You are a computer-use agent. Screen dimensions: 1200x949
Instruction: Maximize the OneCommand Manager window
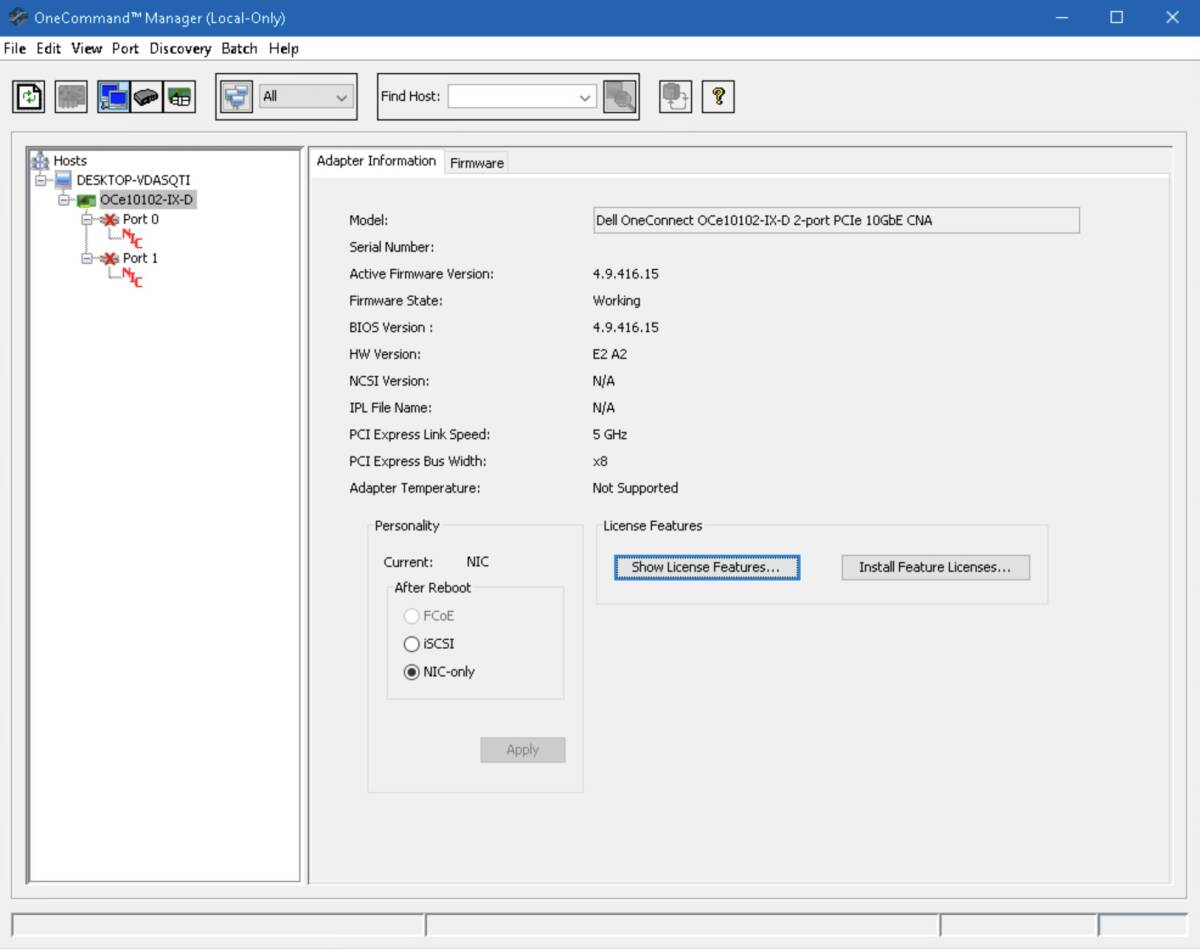click(x=1117, y=18)
